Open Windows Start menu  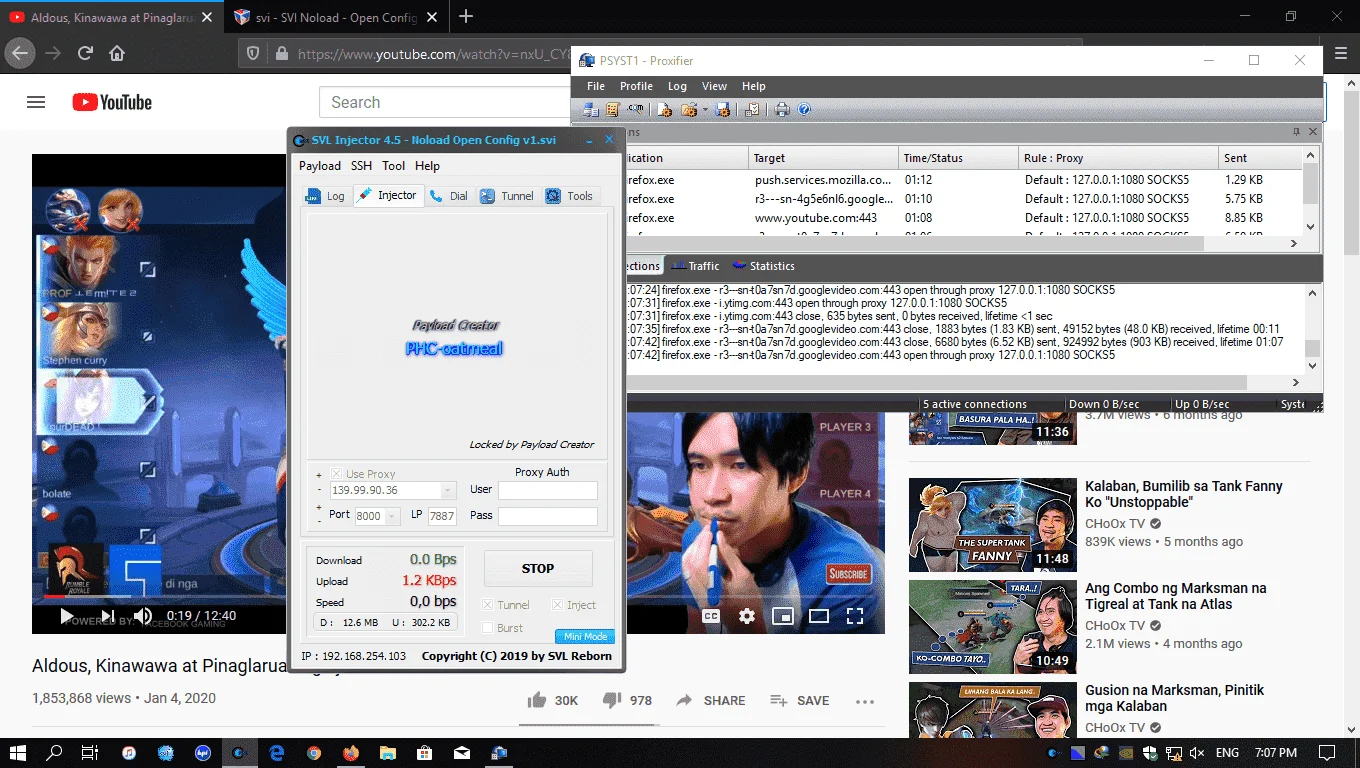click(x=18, y=752)
